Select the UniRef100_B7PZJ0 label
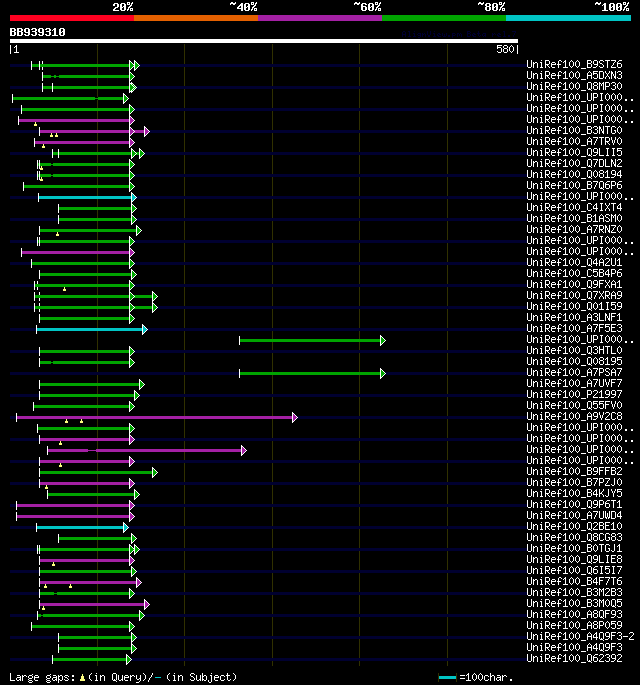Viewport: 640px width, 685px height. 574,482
